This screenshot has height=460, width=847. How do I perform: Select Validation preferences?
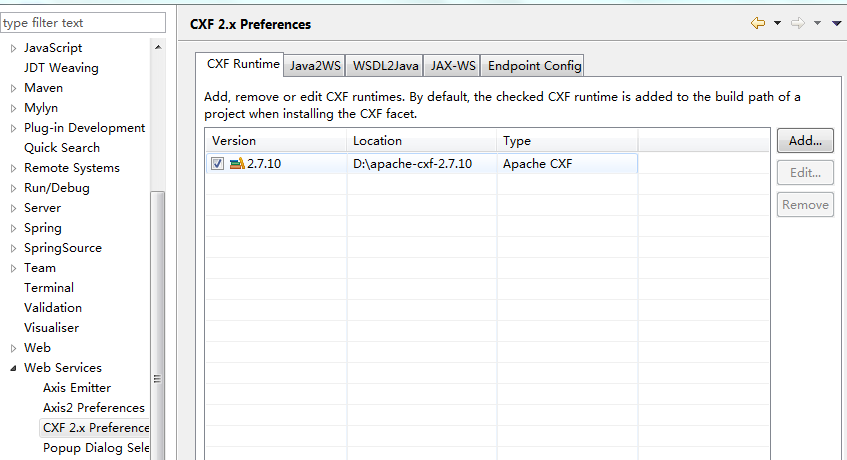(x=53, y=308)
